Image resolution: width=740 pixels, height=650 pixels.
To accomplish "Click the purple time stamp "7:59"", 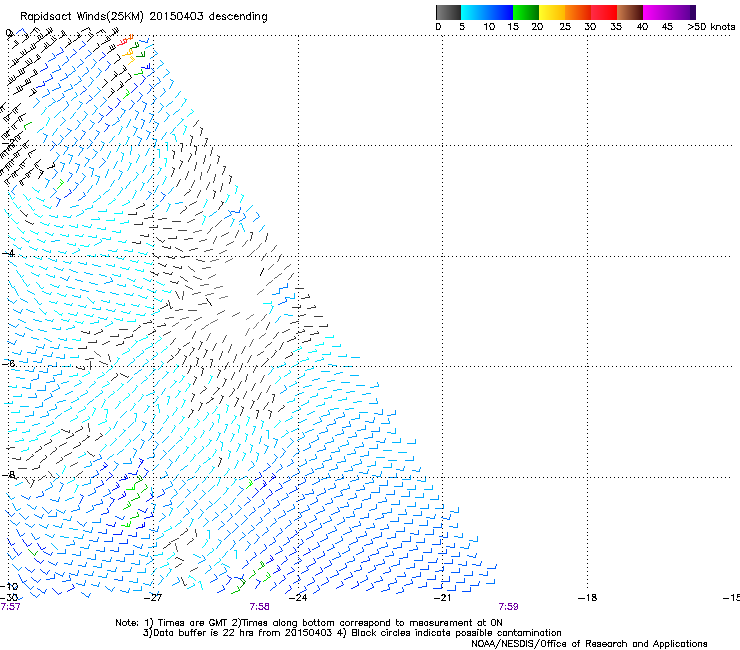I will click(508, 607).
